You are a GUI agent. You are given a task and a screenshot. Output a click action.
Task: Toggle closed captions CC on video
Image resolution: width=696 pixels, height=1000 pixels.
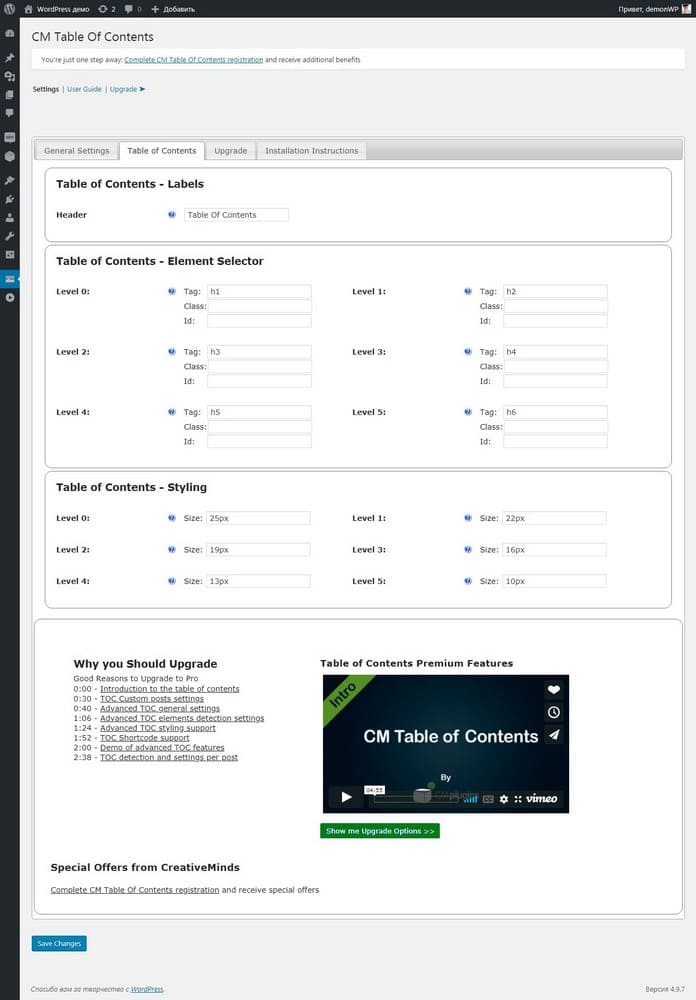488,799
